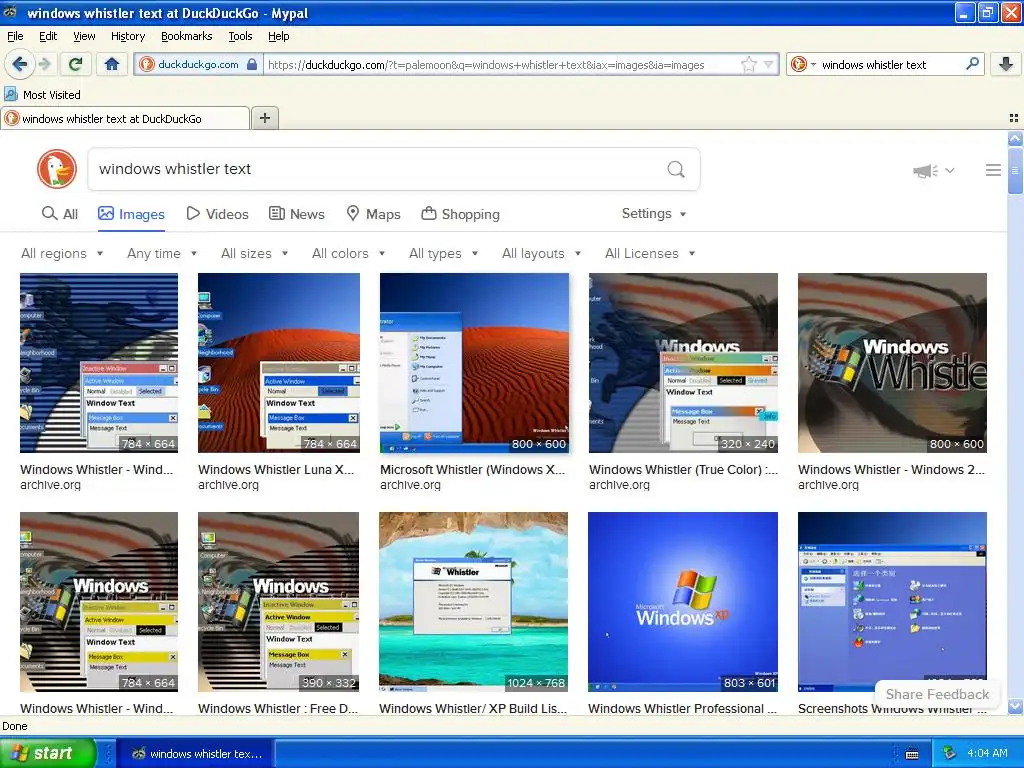Image resolution: width=1024 pixels, height=768 pixels.
Task: Open the File menu
Action: click(15, 36)
